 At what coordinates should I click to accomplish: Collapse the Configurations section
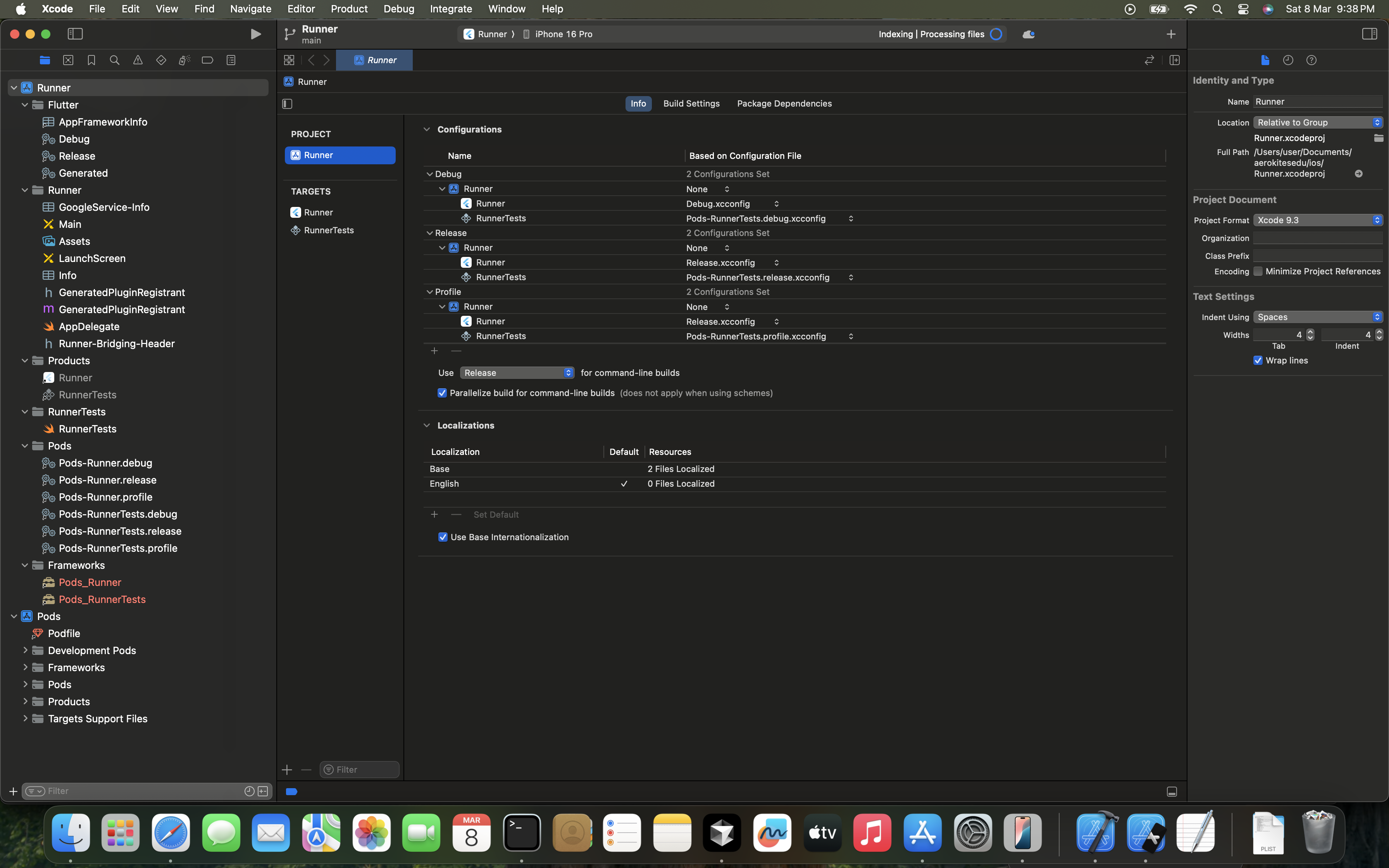point(426,129)
